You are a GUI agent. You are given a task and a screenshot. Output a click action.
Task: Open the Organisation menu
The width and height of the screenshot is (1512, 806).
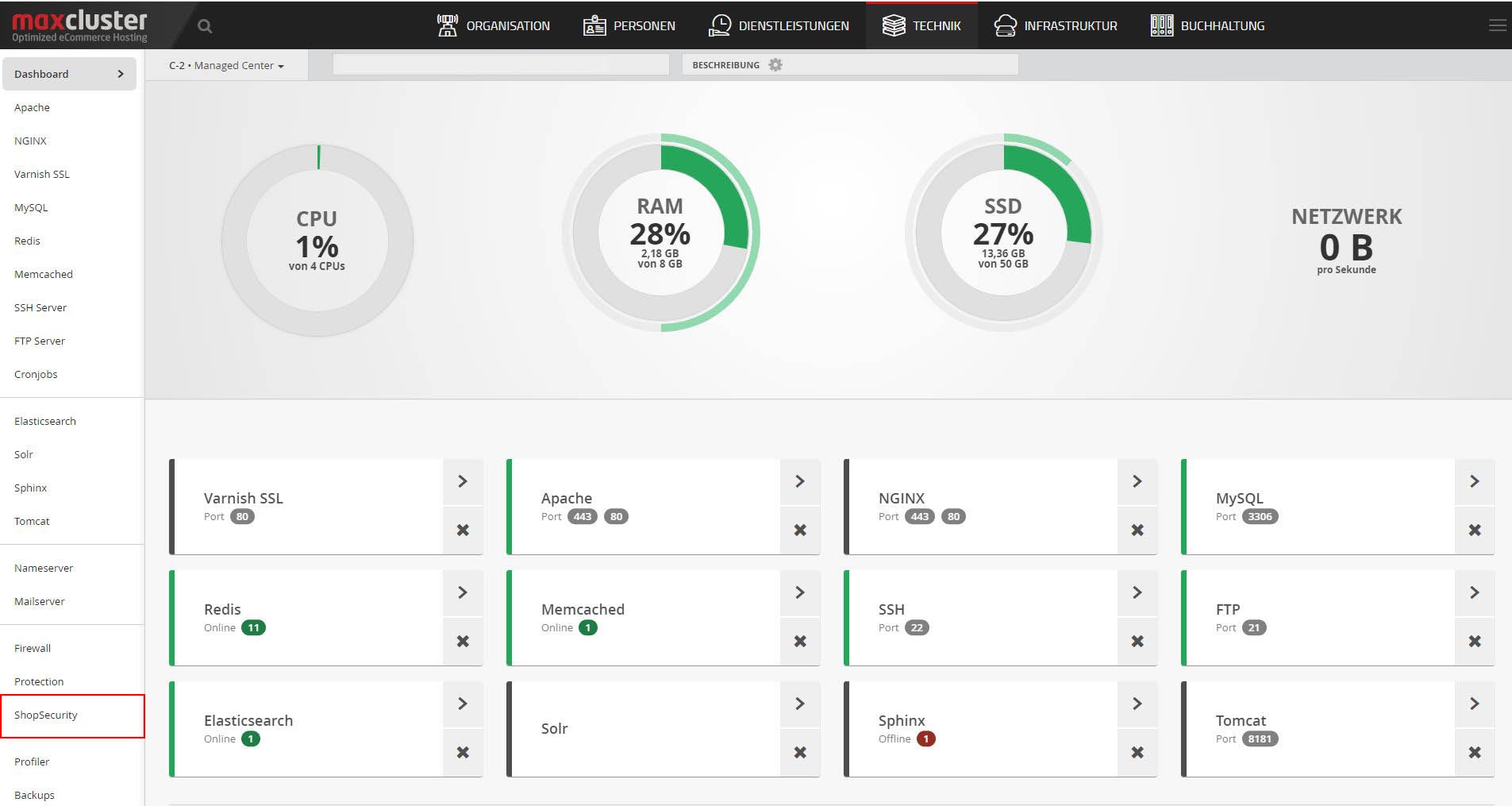(x=493, y=25)
